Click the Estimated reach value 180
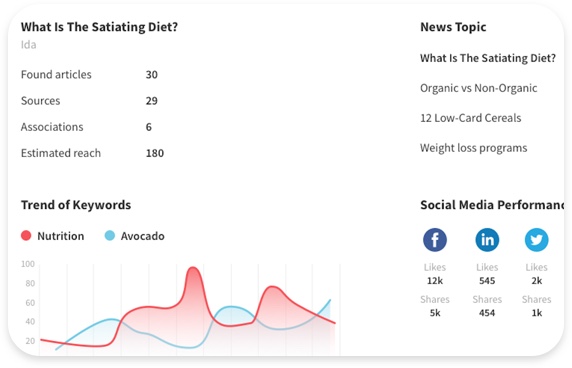The height and width of the screenshot is (368, 572). click(155, 153)
